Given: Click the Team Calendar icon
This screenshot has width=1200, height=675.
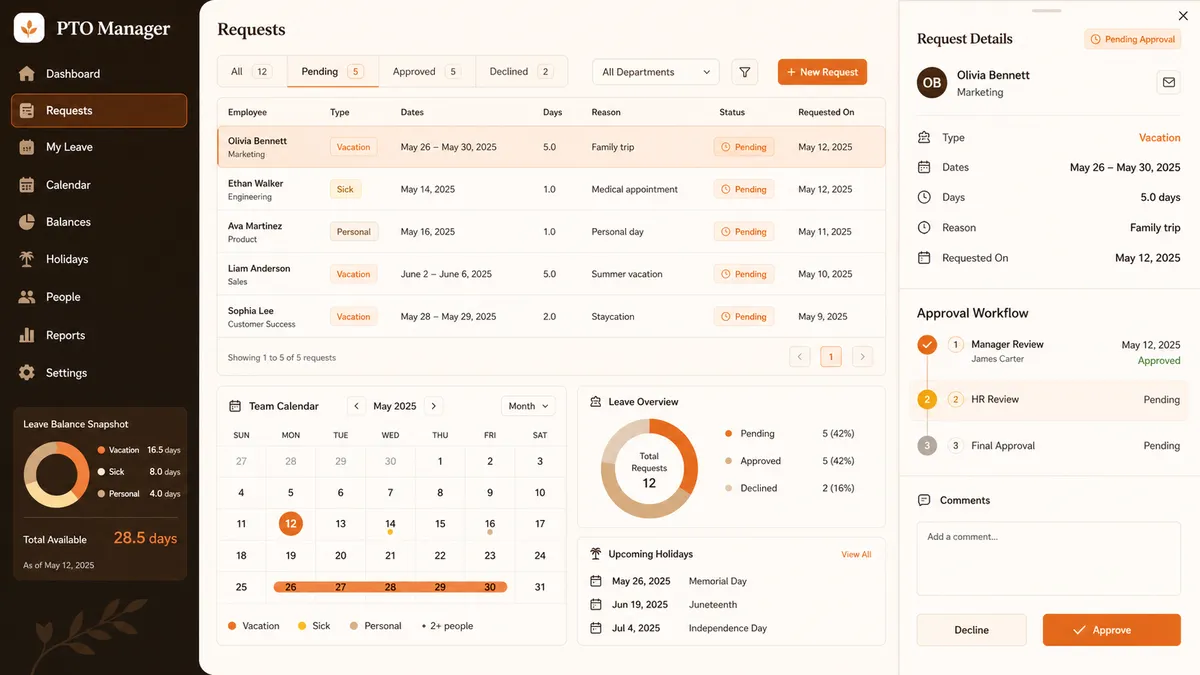Looking at the screenshot, I should point(235,406).
